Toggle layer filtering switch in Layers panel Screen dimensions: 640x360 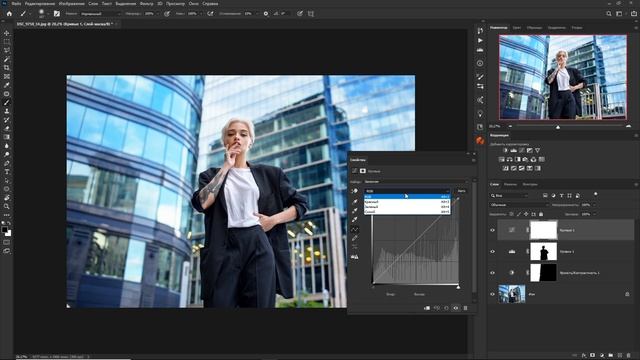click(596, 195)
